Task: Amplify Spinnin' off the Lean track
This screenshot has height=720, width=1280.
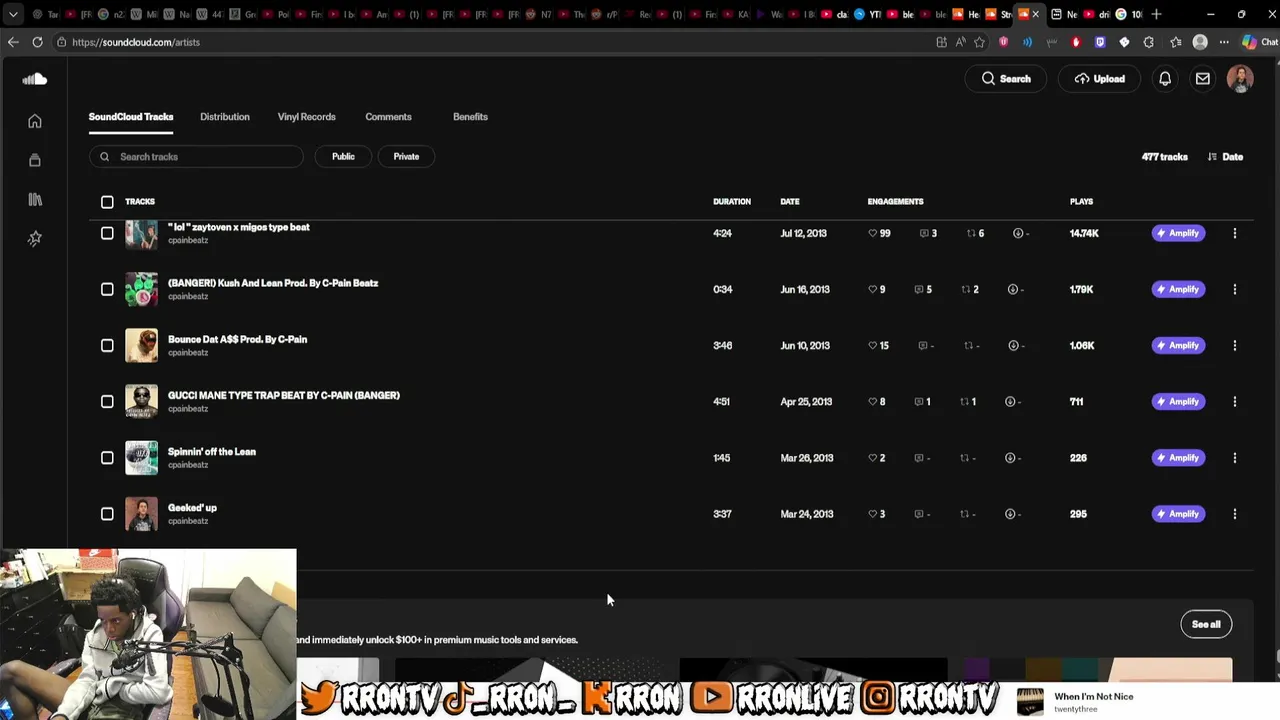Action: (x=1178, y=458)
